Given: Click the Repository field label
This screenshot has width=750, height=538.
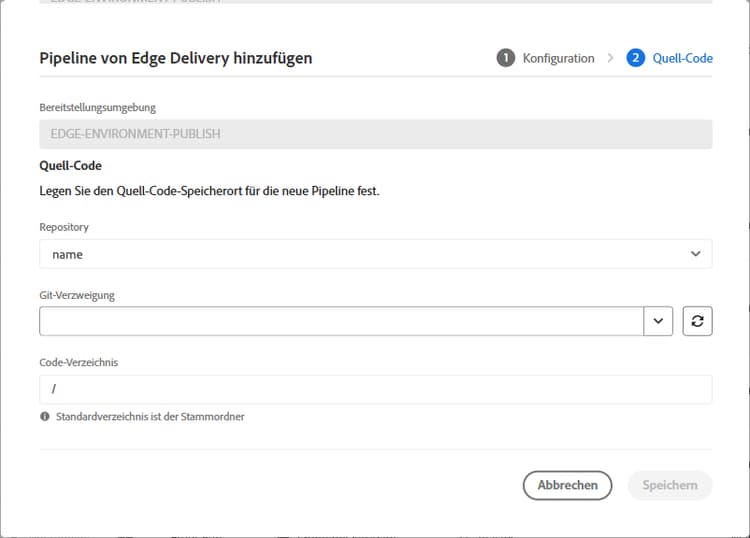Looking at the screenshot, I should pyautogui.click(x=64, y=227).
